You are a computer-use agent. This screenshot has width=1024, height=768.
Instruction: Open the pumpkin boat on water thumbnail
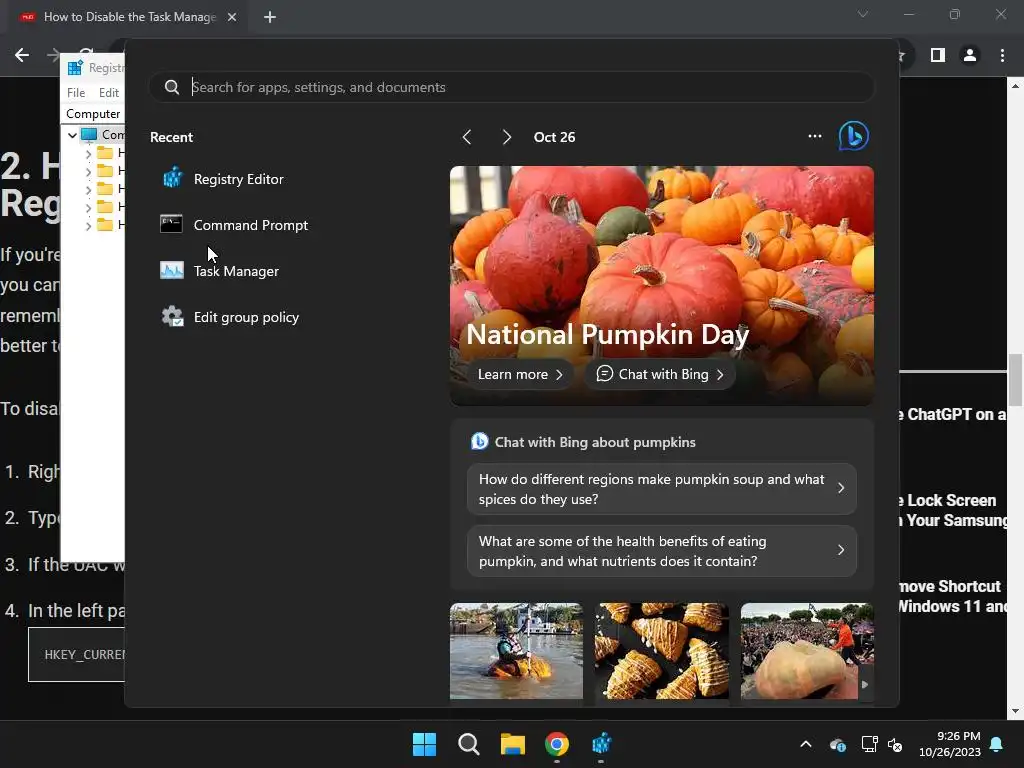tap(516, 650)
